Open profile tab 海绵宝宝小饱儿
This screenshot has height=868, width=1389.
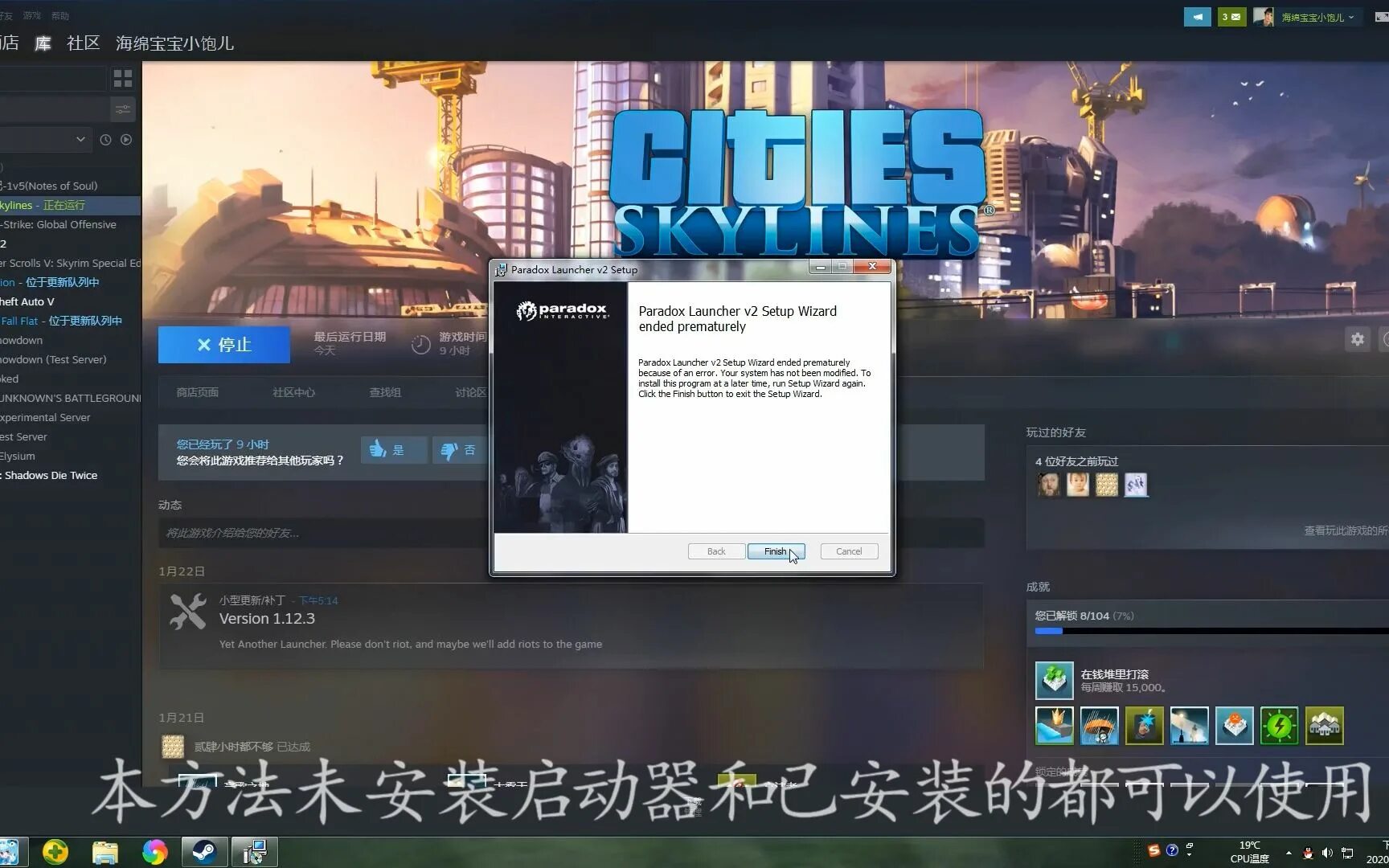point(174,43)
